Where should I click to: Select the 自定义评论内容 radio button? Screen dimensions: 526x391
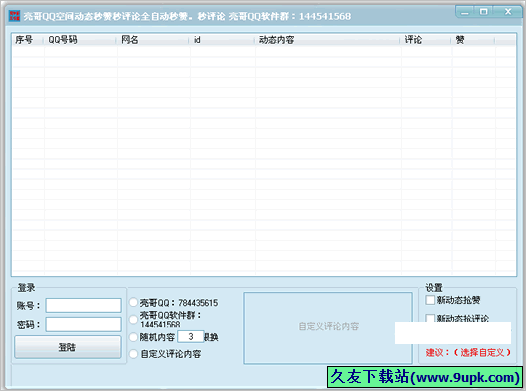pos(134,354)
